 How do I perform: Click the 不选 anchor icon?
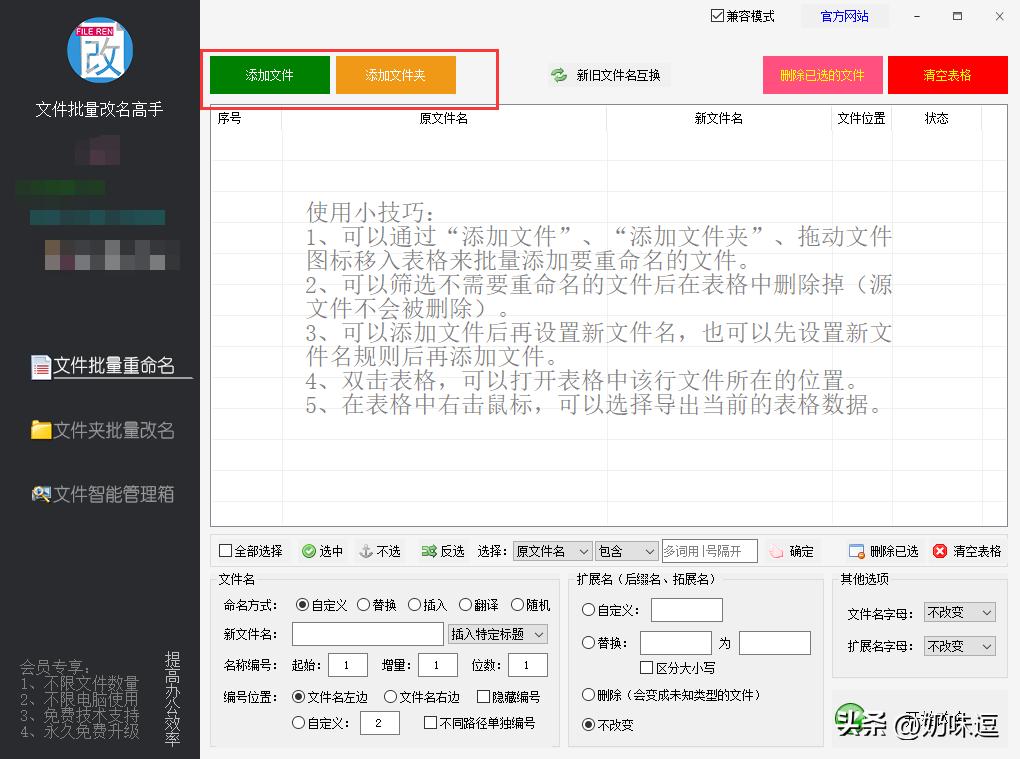[x=364, y=550]
